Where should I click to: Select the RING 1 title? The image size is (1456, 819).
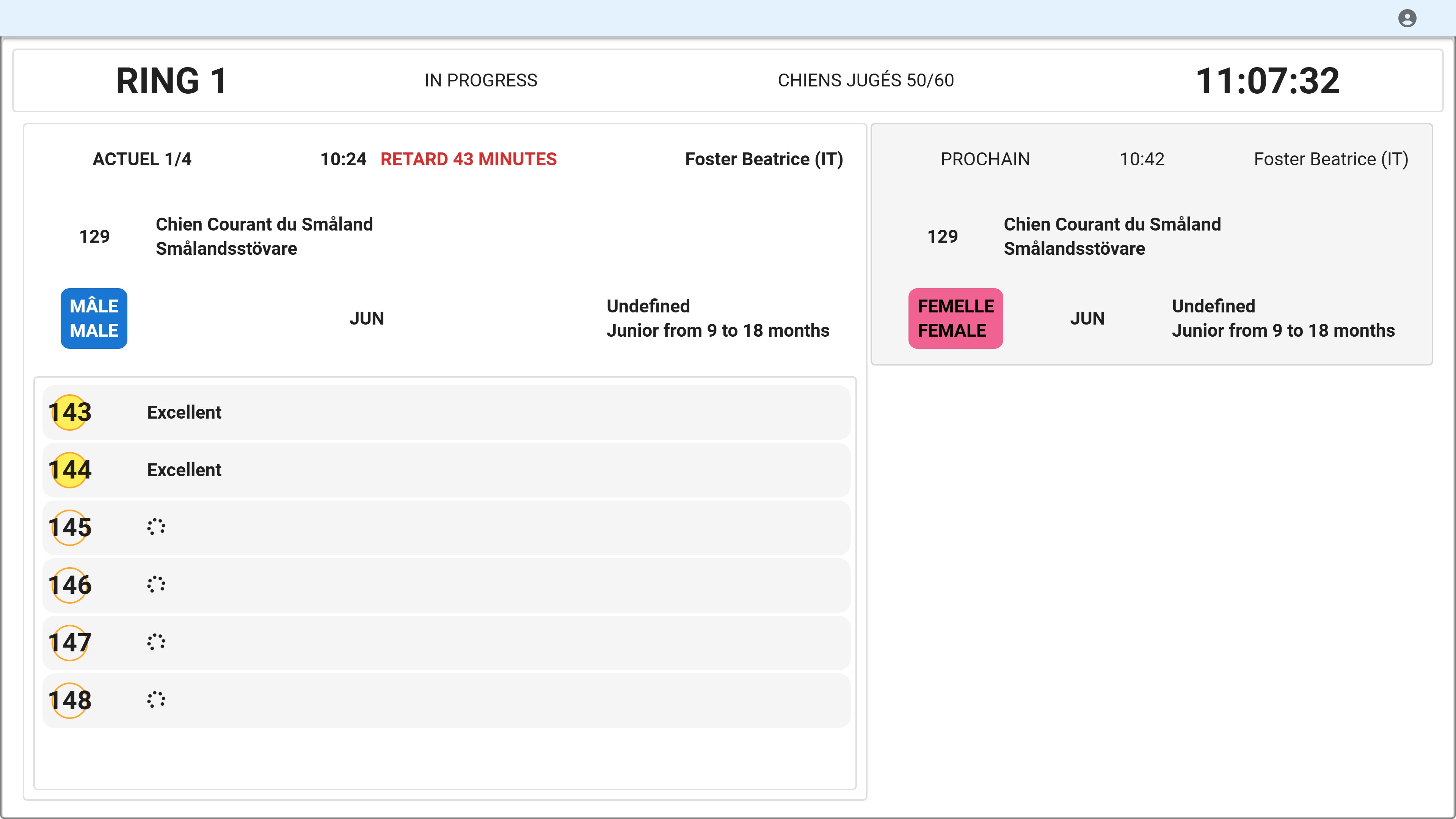pyautogui.click(x=172, y=81)
